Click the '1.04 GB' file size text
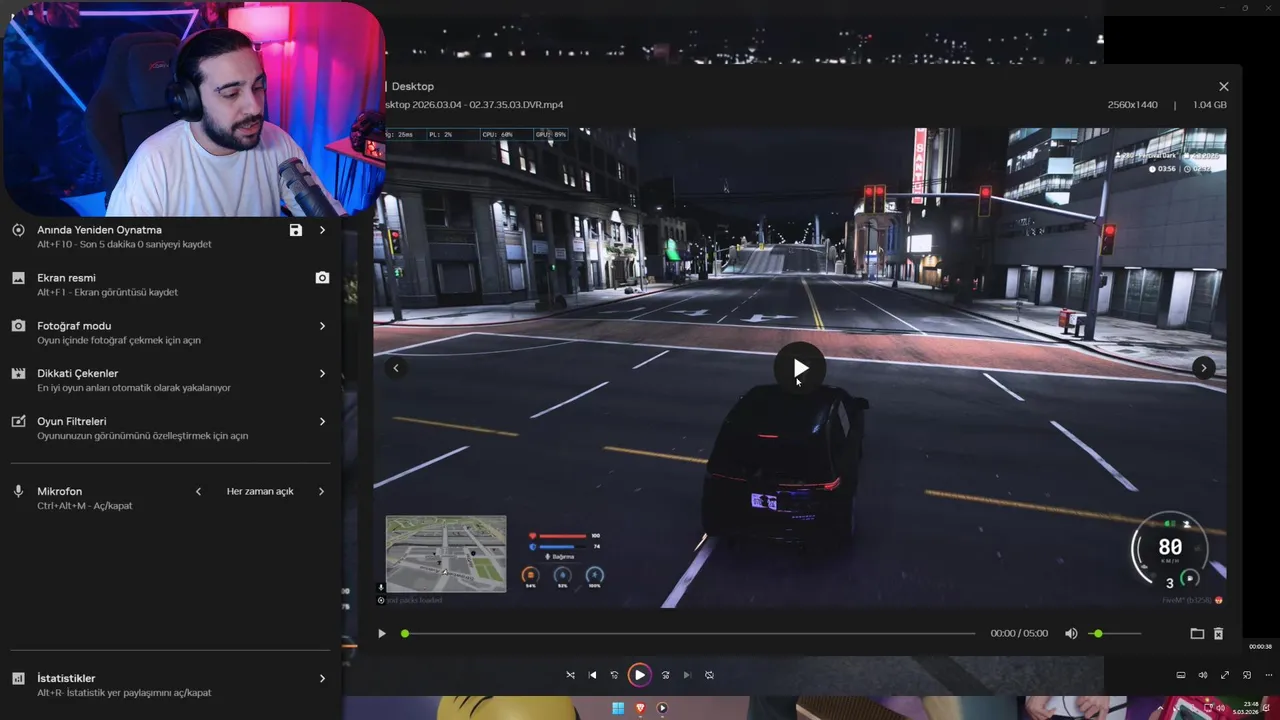The image size is (1280, 720). (1210, 105)
